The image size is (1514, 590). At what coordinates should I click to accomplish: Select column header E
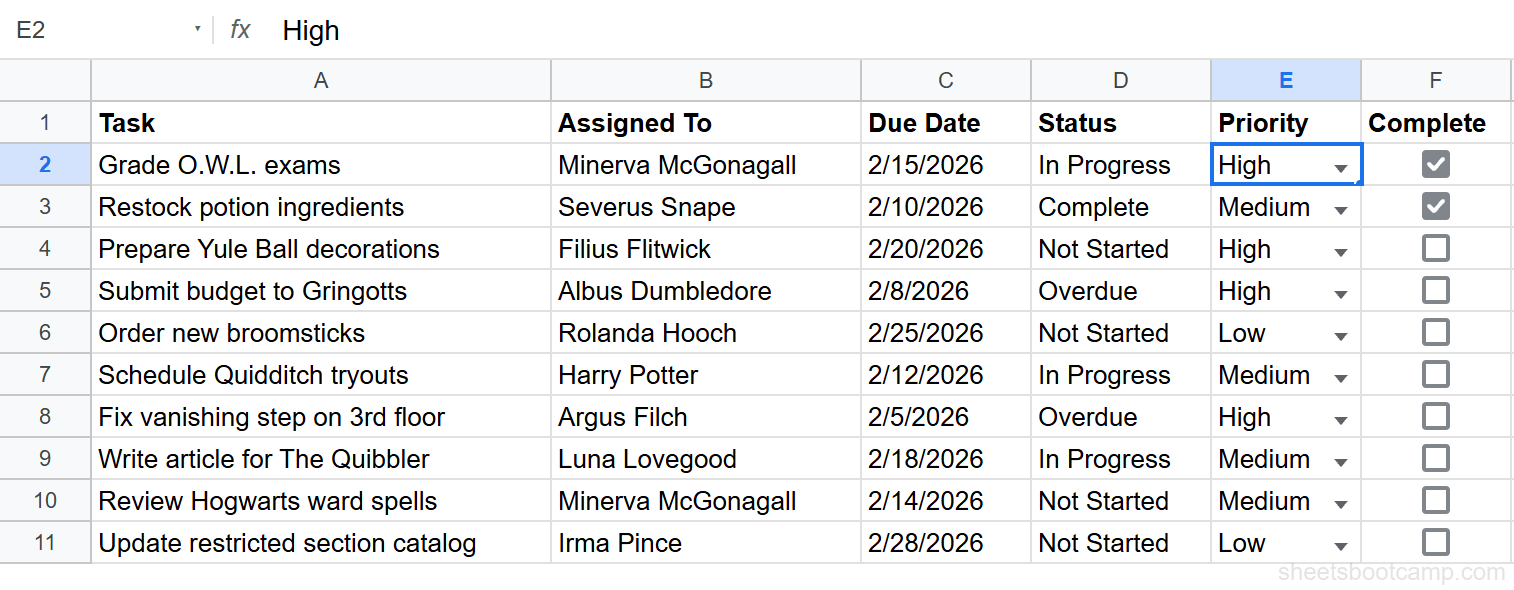1286,80
